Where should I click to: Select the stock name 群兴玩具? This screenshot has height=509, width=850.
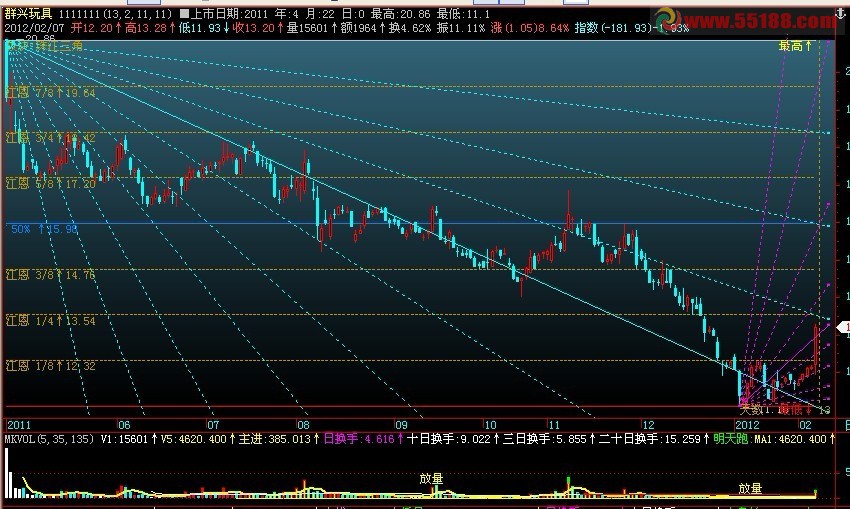29,14
